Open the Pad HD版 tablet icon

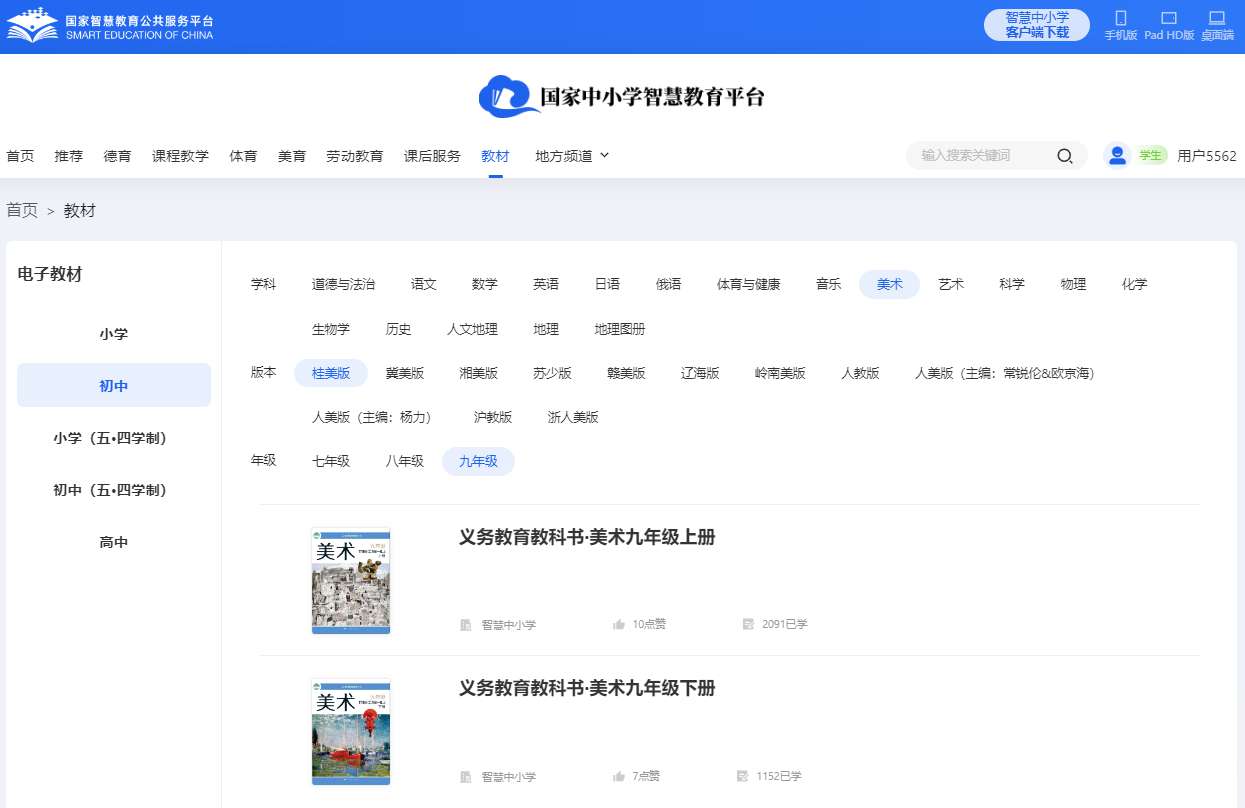[x=1169, y=18]
